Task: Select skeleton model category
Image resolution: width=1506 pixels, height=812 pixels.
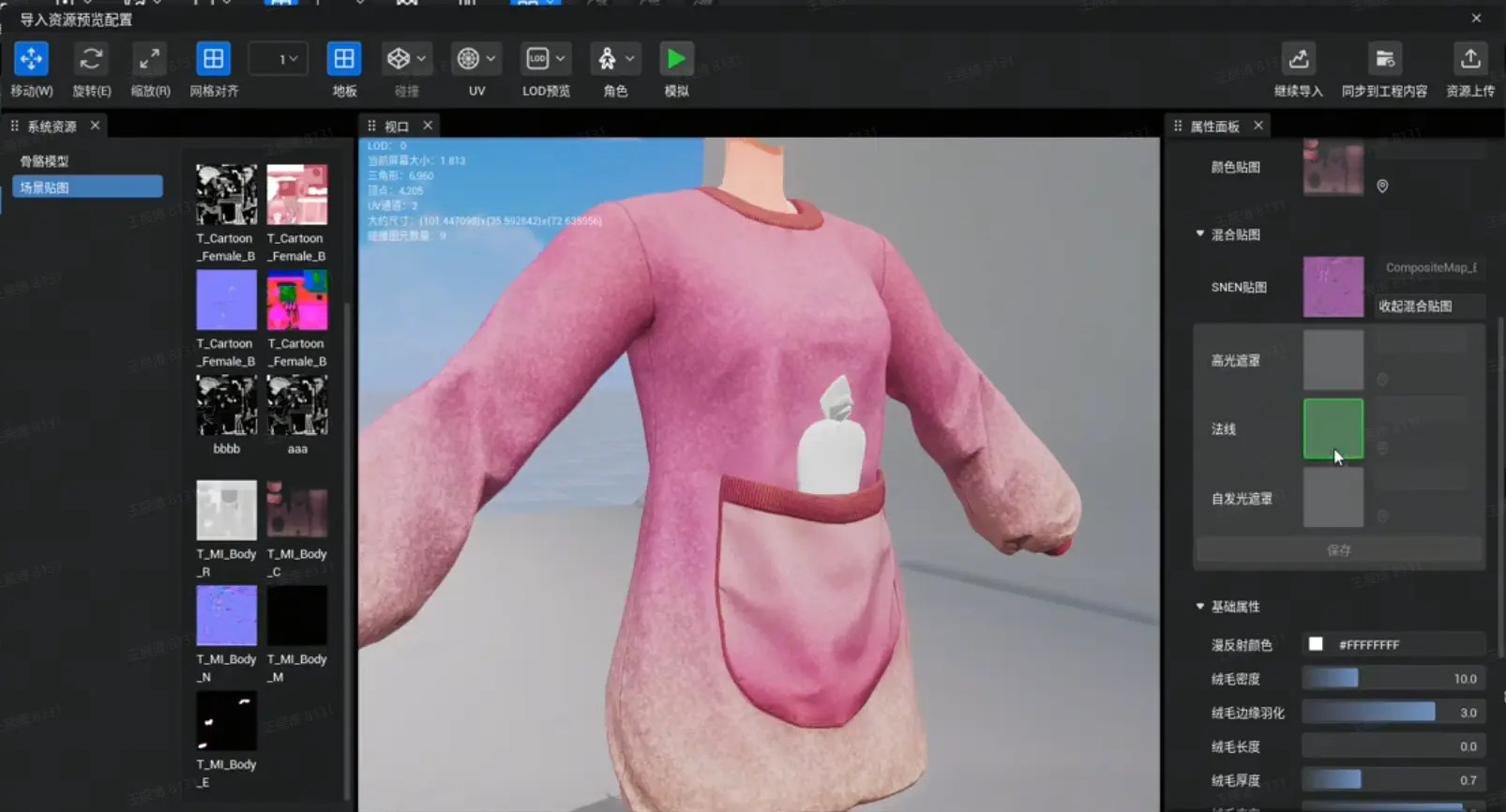Action: coord(44,161)
